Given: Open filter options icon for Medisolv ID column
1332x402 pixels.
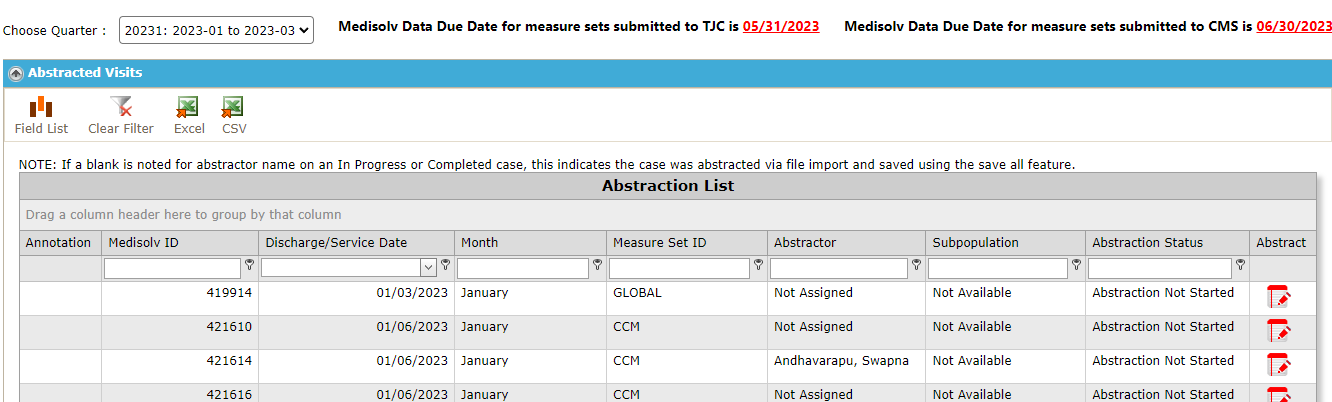Looking at the screenshot, I should tap(249, 266).
